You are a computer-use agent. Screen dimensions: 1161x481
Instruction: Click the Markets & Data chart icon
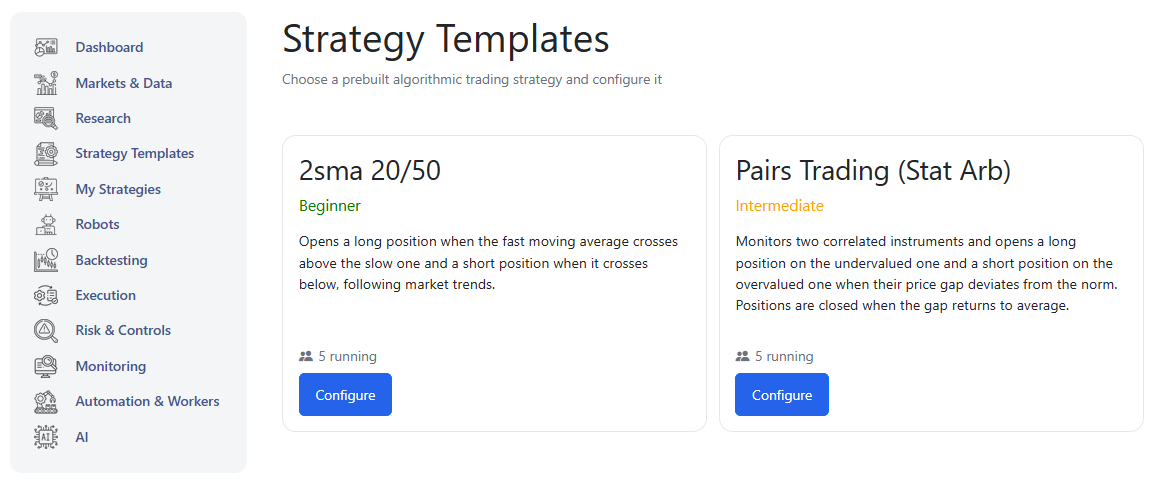pyautogui.click(x=46, y=83)
